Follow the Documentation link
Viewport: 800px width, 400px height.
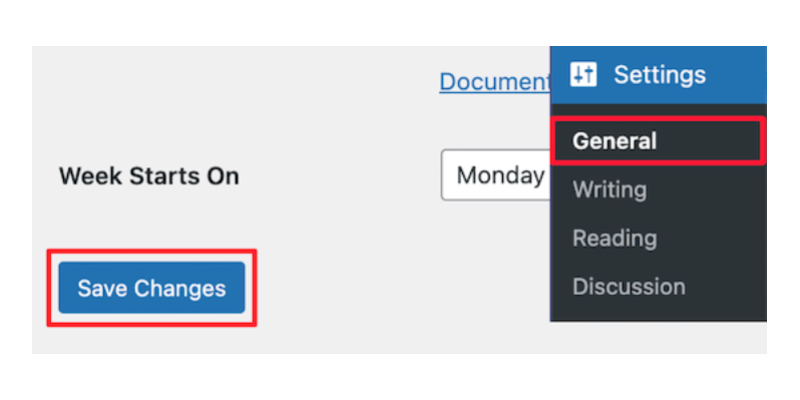pos(495,81)
